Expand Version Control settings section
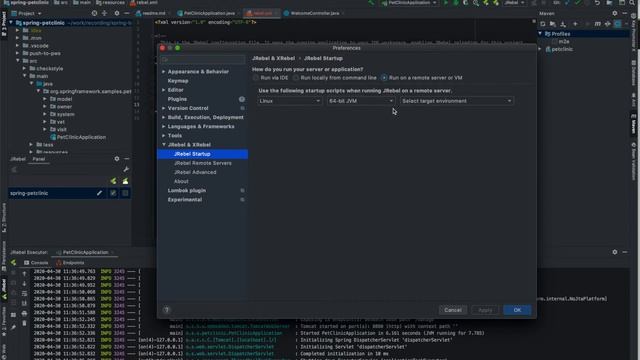The width and height of the screenshot is (640, 360). 164,108
